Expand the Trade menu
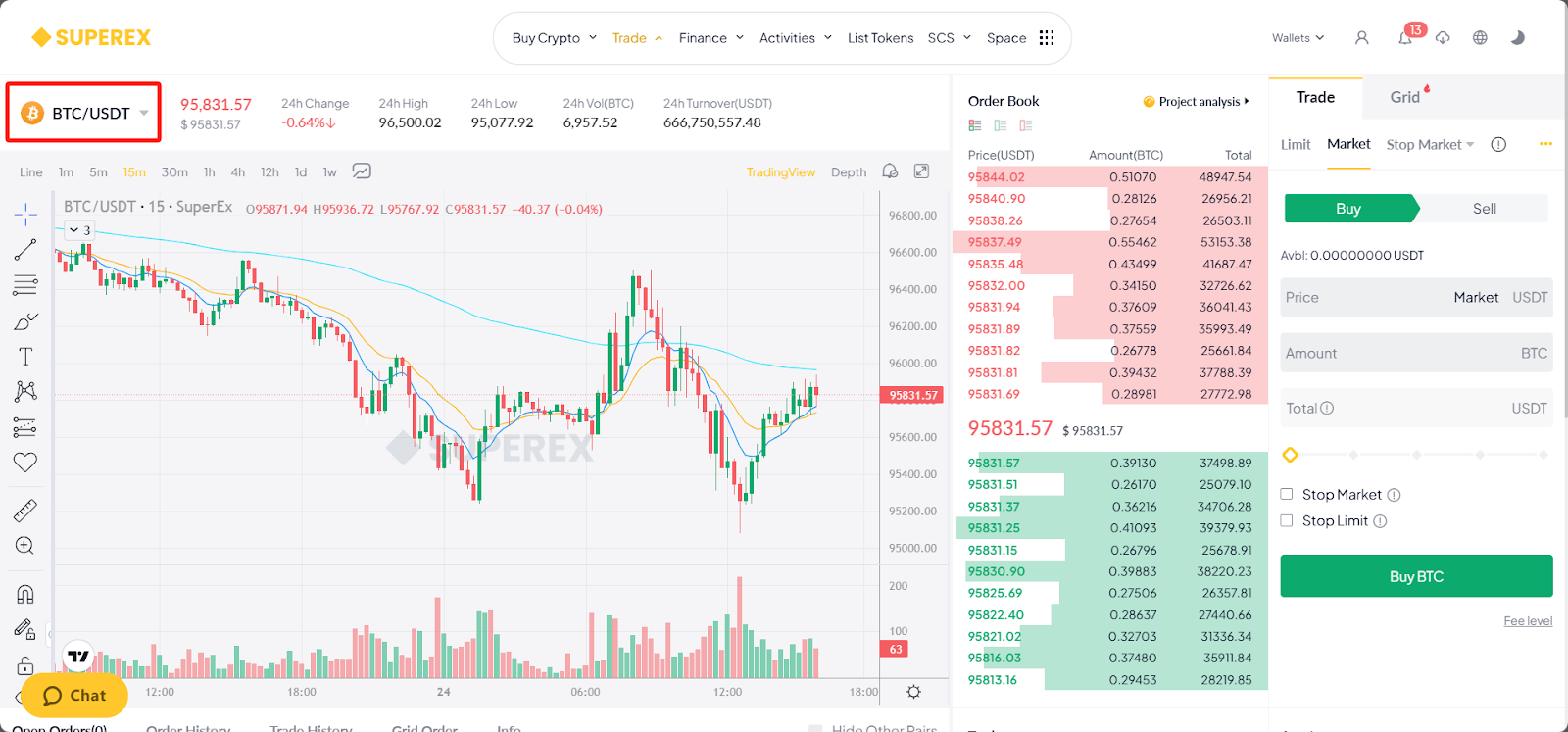This screenshot has width=1568, height=732. [637, 38]
